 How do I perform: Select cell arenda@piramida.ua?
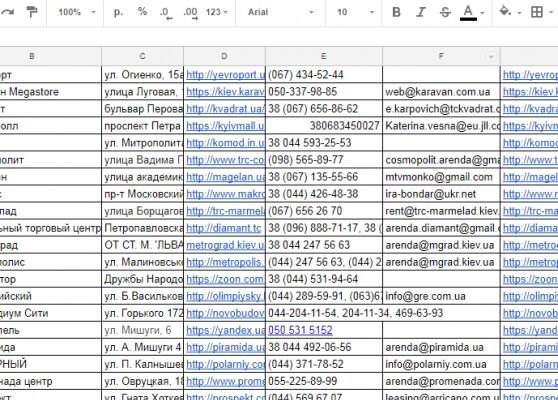coord(441,347)
